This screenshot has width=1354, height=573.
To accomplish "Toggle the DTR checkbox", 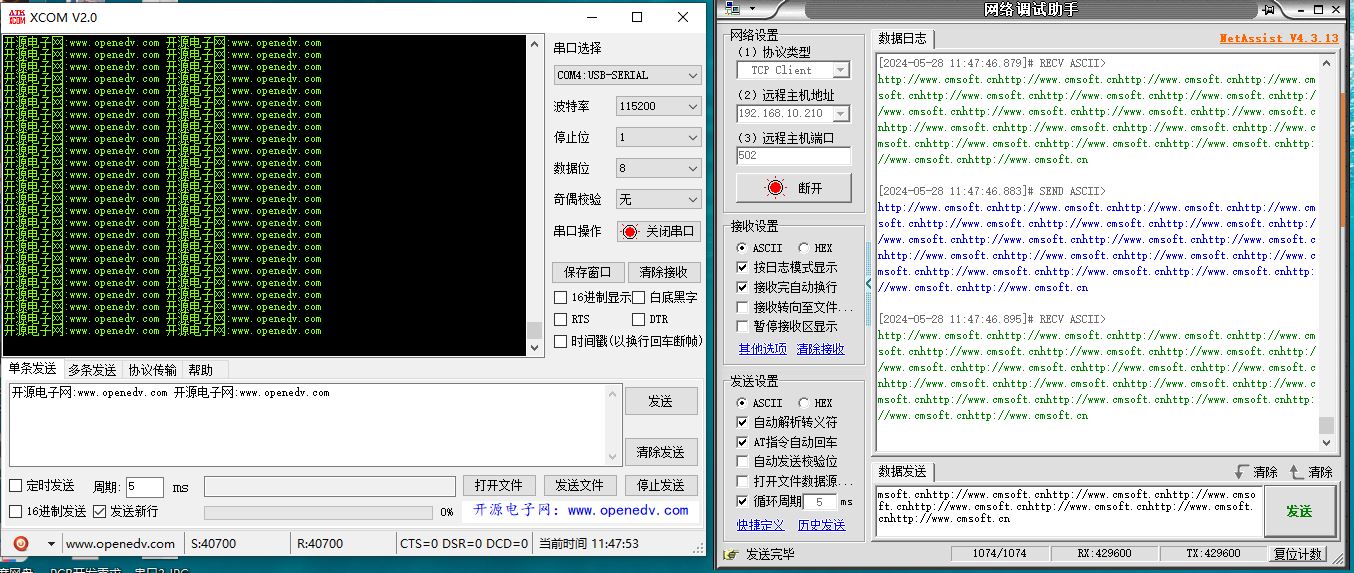I will [638, 319].
